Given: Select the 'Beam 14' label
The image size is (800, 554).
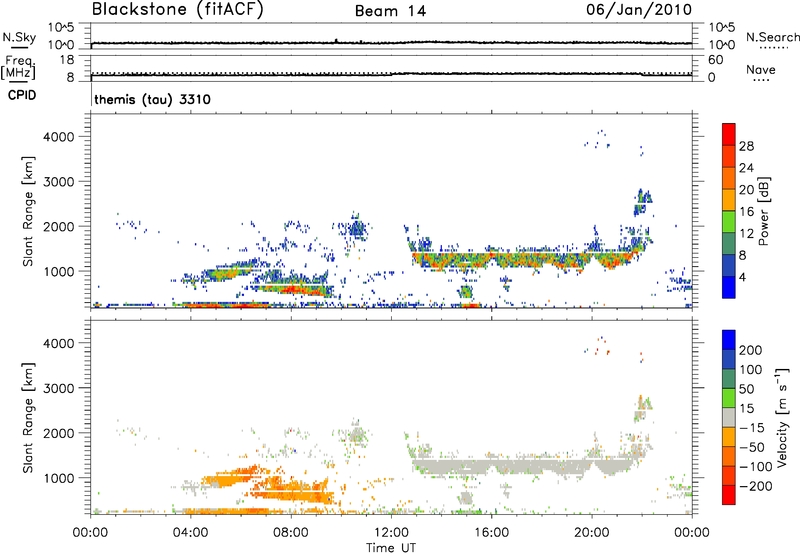Looking at the screenshot, I should click(x=390, y=11).
